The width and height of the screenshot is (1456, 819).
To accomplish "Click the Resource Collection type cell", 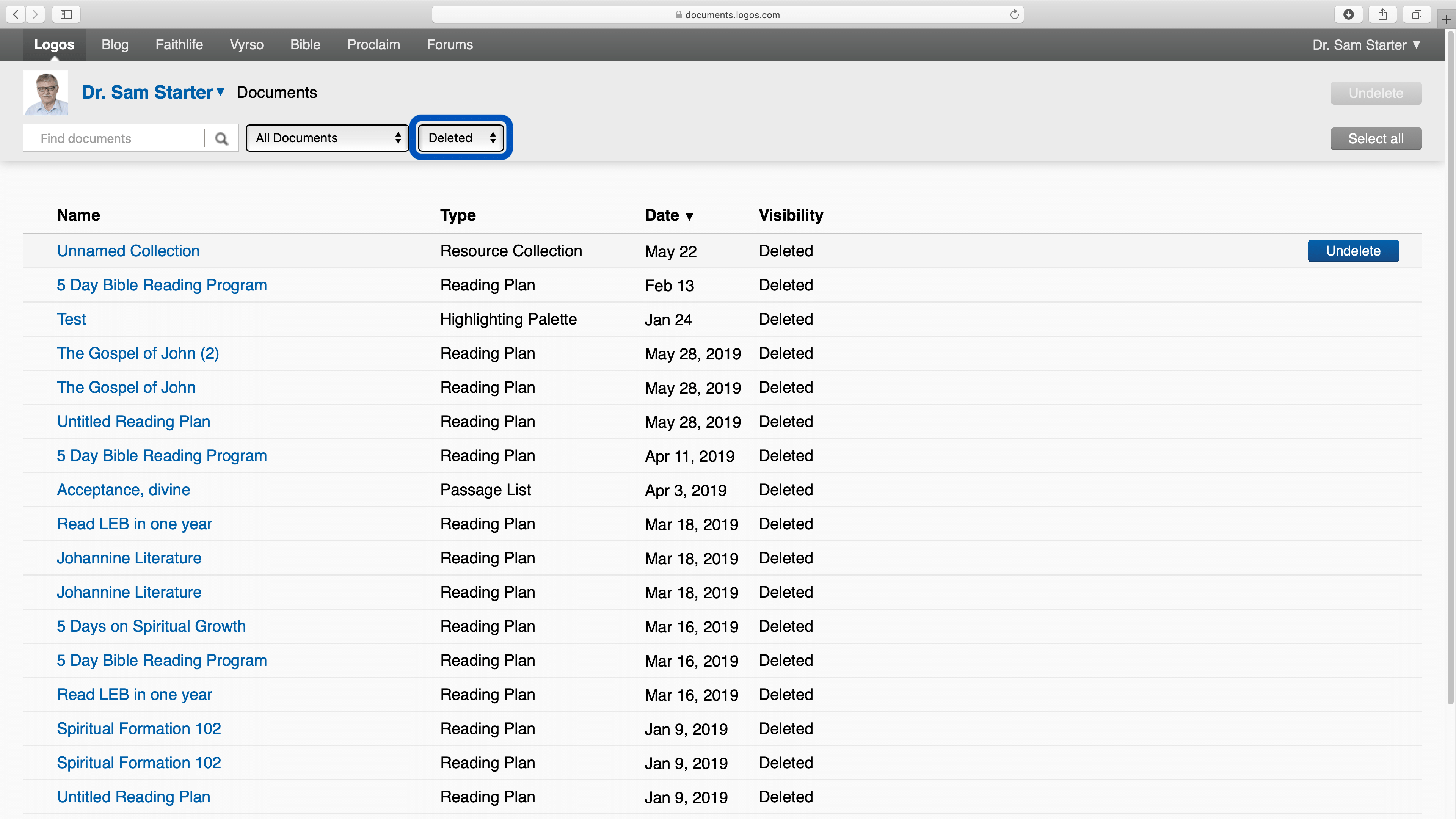I will coord(511,251).
